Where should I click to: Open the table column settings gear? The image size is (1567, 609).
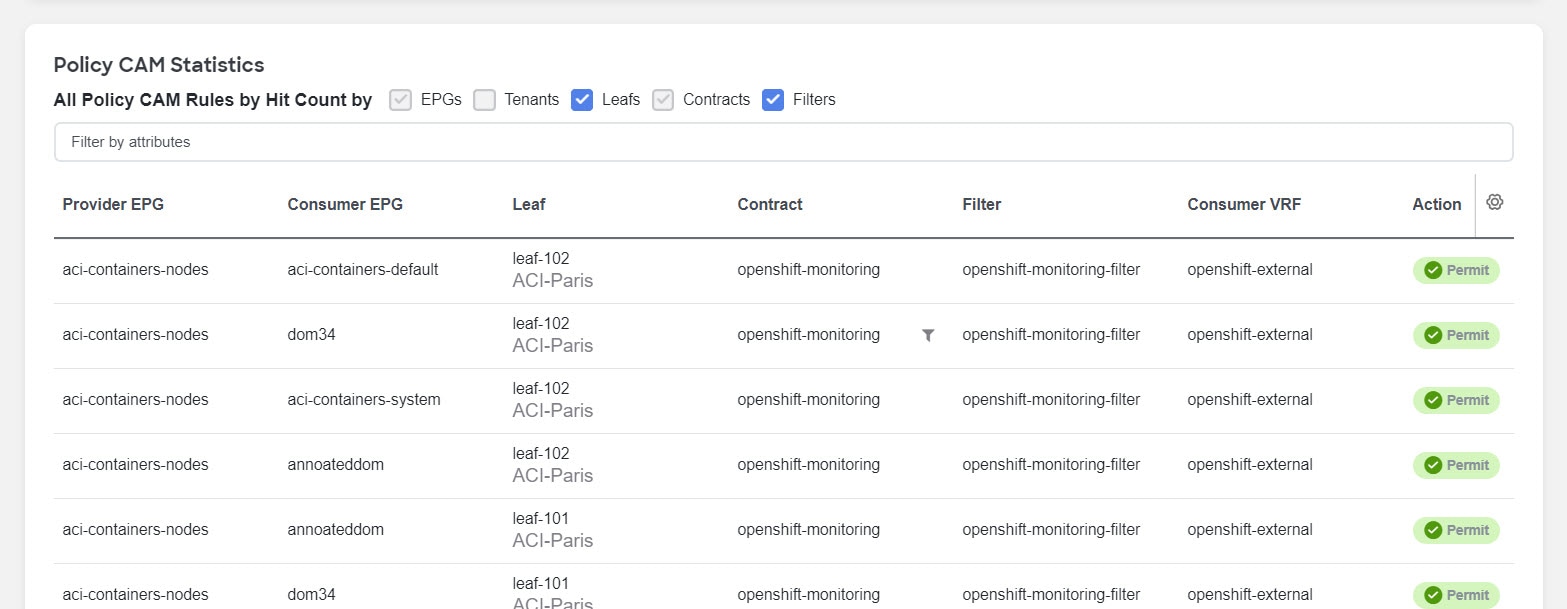1494,202
